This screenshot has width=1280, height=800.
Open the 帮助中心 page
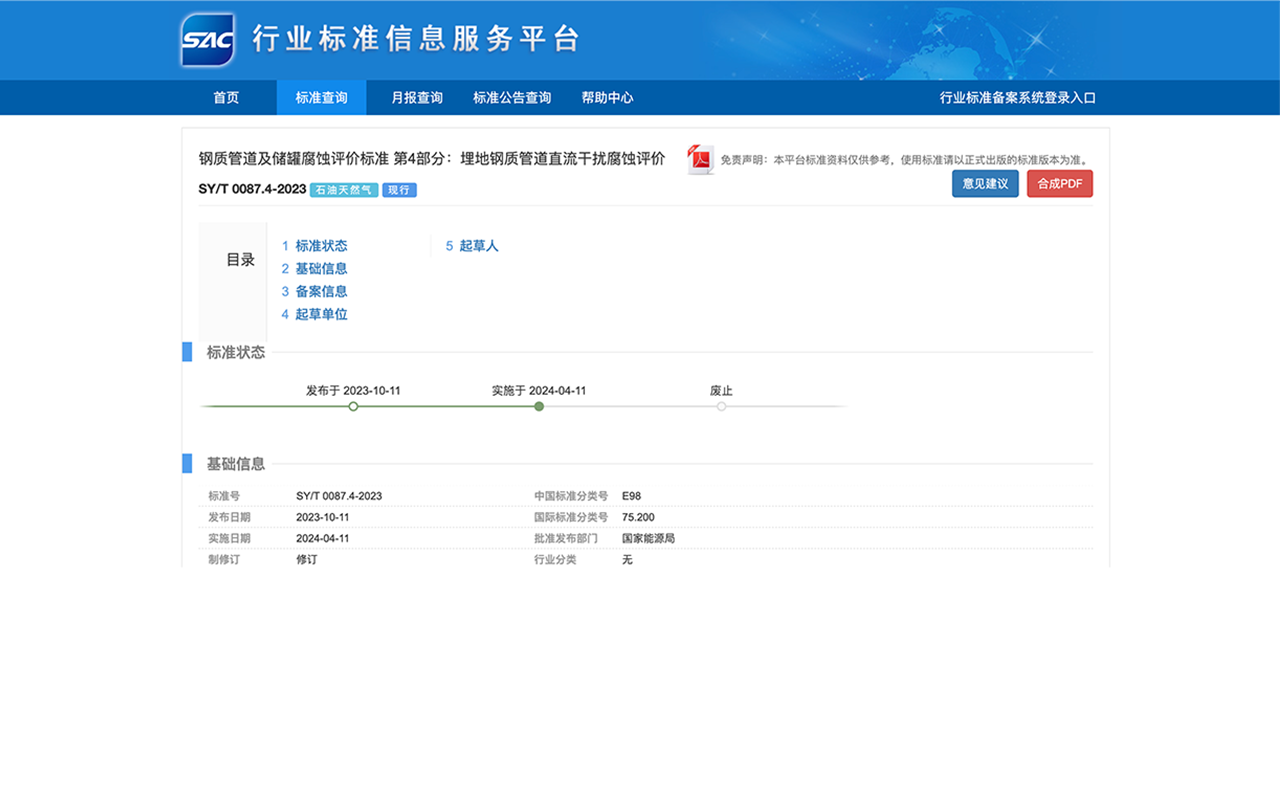(607, 97)
